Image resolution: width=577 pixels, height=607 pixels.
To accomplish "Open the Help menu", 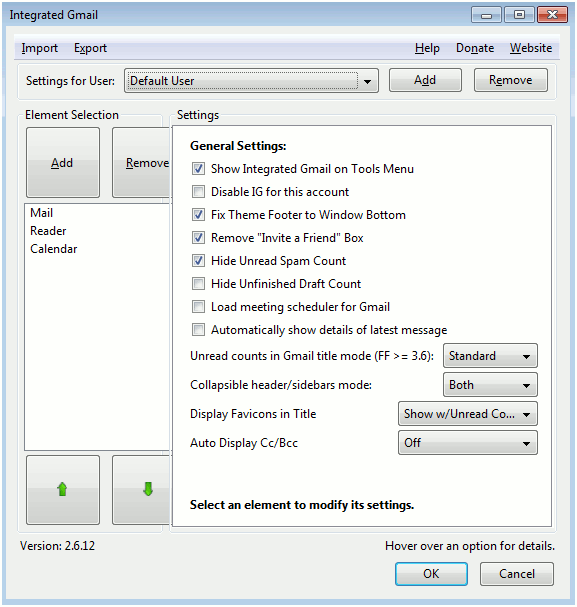I will tap(427, 48).
